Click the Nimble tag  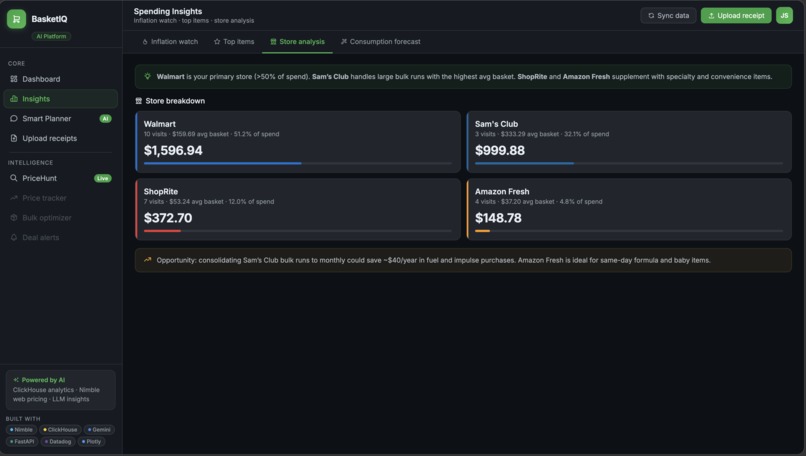pos(21,430)
